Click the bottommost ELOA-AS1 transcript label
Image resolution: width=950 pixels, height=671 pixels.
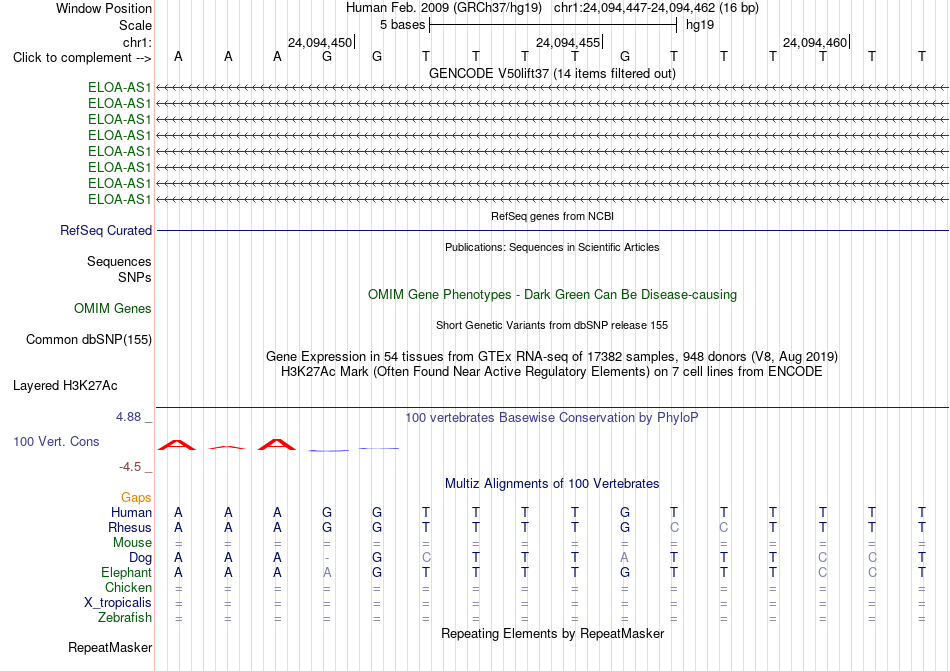click(x=119, y=199)
